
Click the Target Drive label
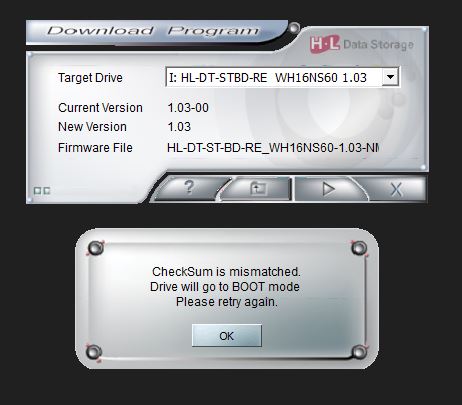90,78
